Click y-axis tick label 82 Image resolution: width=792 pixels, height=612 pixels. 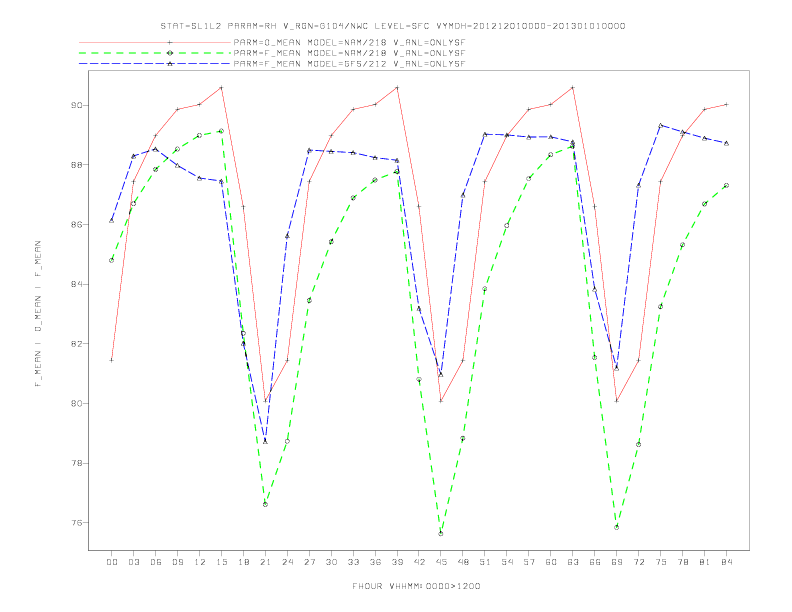click(x=77, y=344)
